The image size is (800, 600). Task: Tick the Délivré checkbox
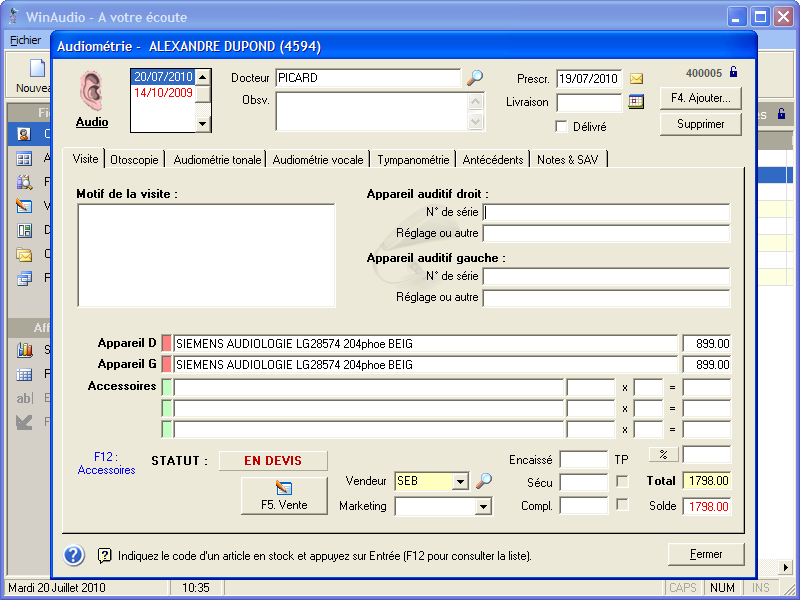click(x=562, y=127)
